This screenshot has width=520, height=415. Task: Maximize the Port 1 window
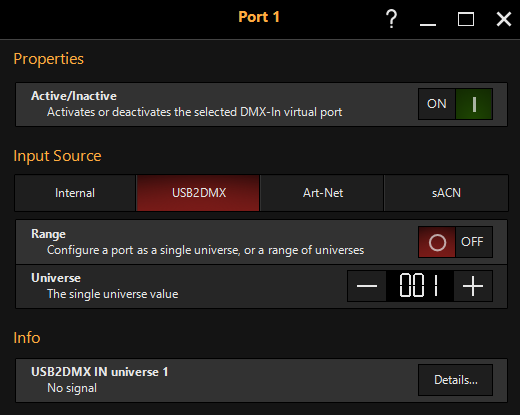click(466, 19)
